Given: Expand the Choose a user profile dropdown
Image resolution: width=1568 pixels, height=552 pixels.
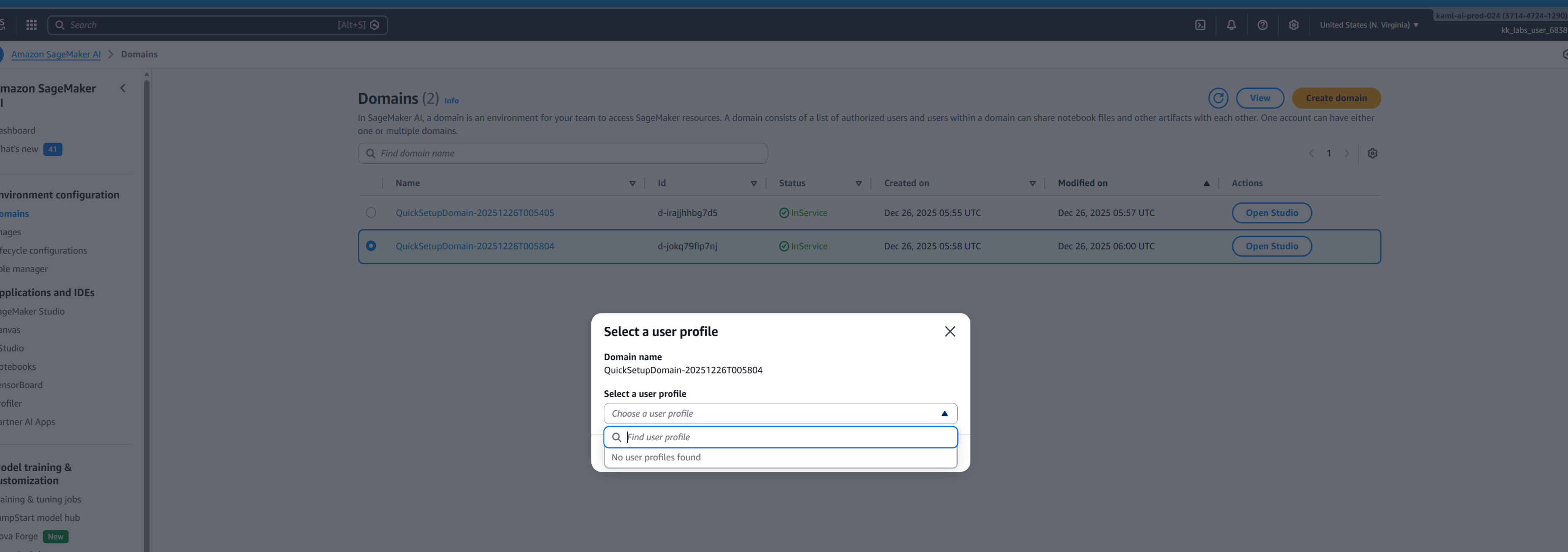Looking at the screenshot, I should [x=780, y=413].
